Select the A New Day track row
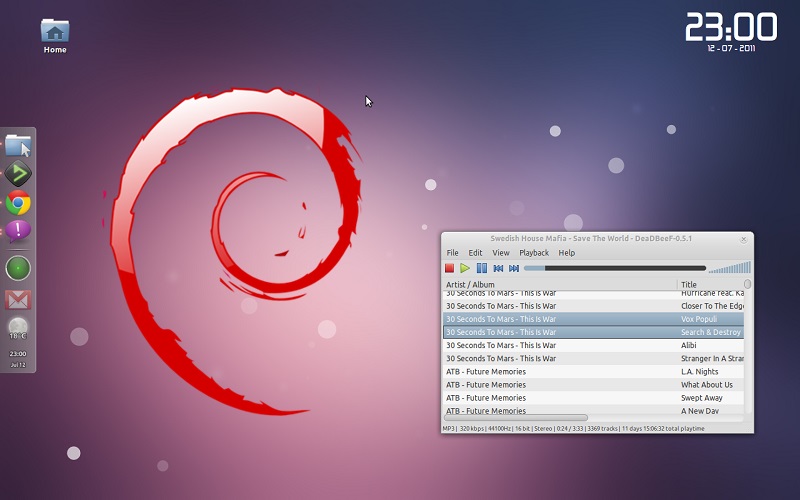This screenshot has width=800, height=500. tap(593, 410)
